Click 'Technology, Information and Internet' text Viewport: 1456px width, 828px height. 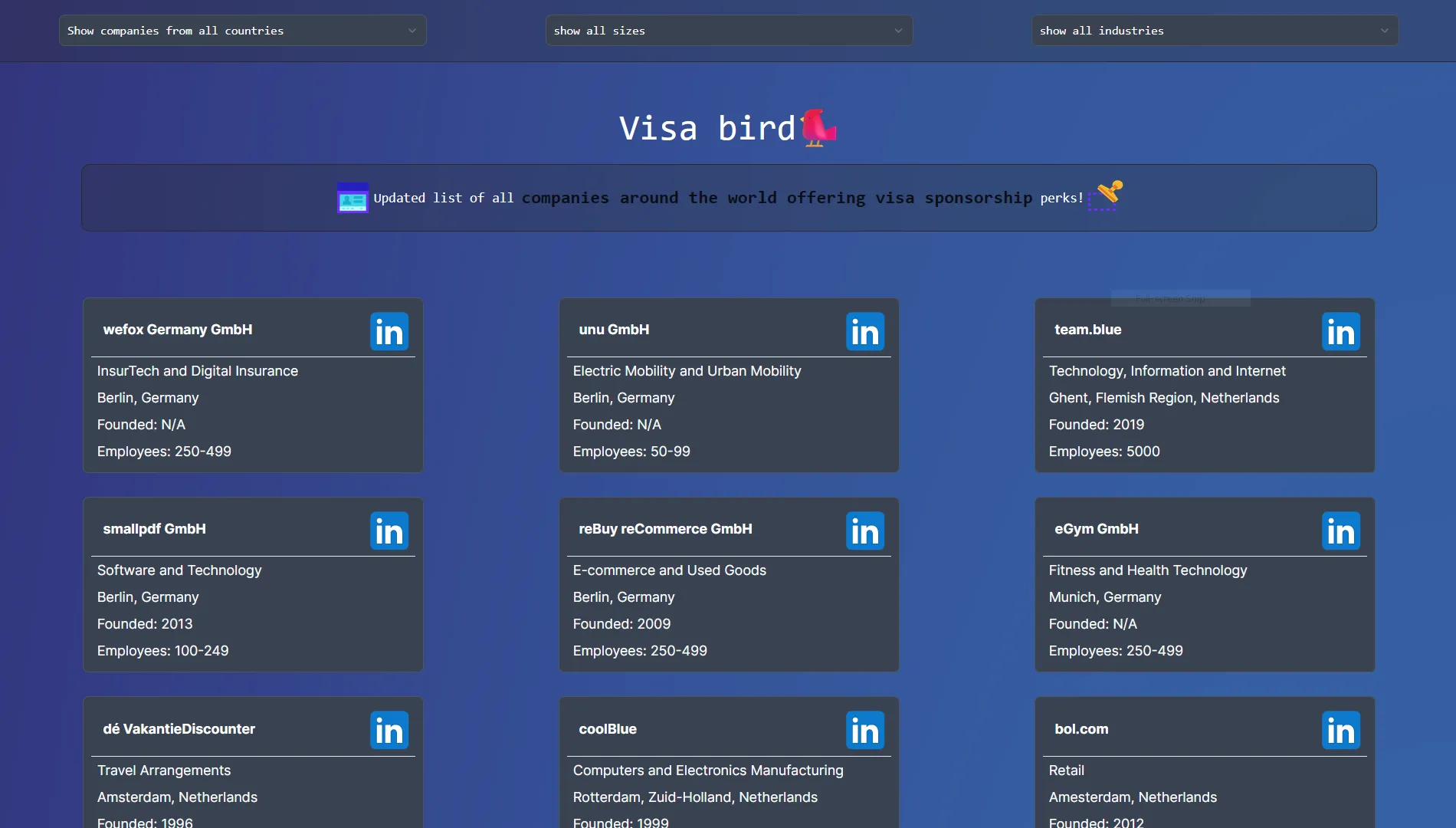coord(1167,371)
